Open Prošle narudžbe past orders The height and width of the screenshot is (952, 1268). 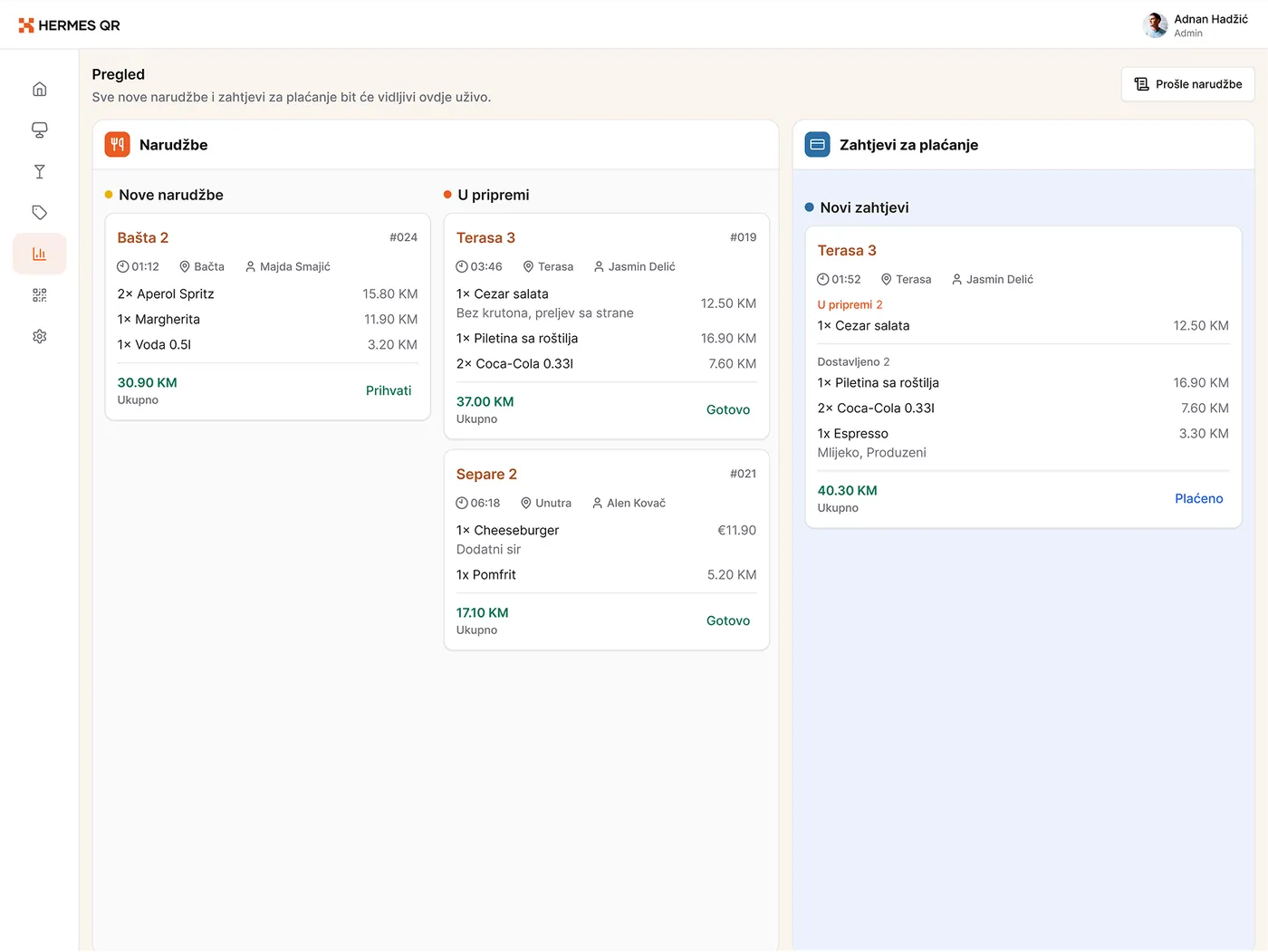(1188, 84)
